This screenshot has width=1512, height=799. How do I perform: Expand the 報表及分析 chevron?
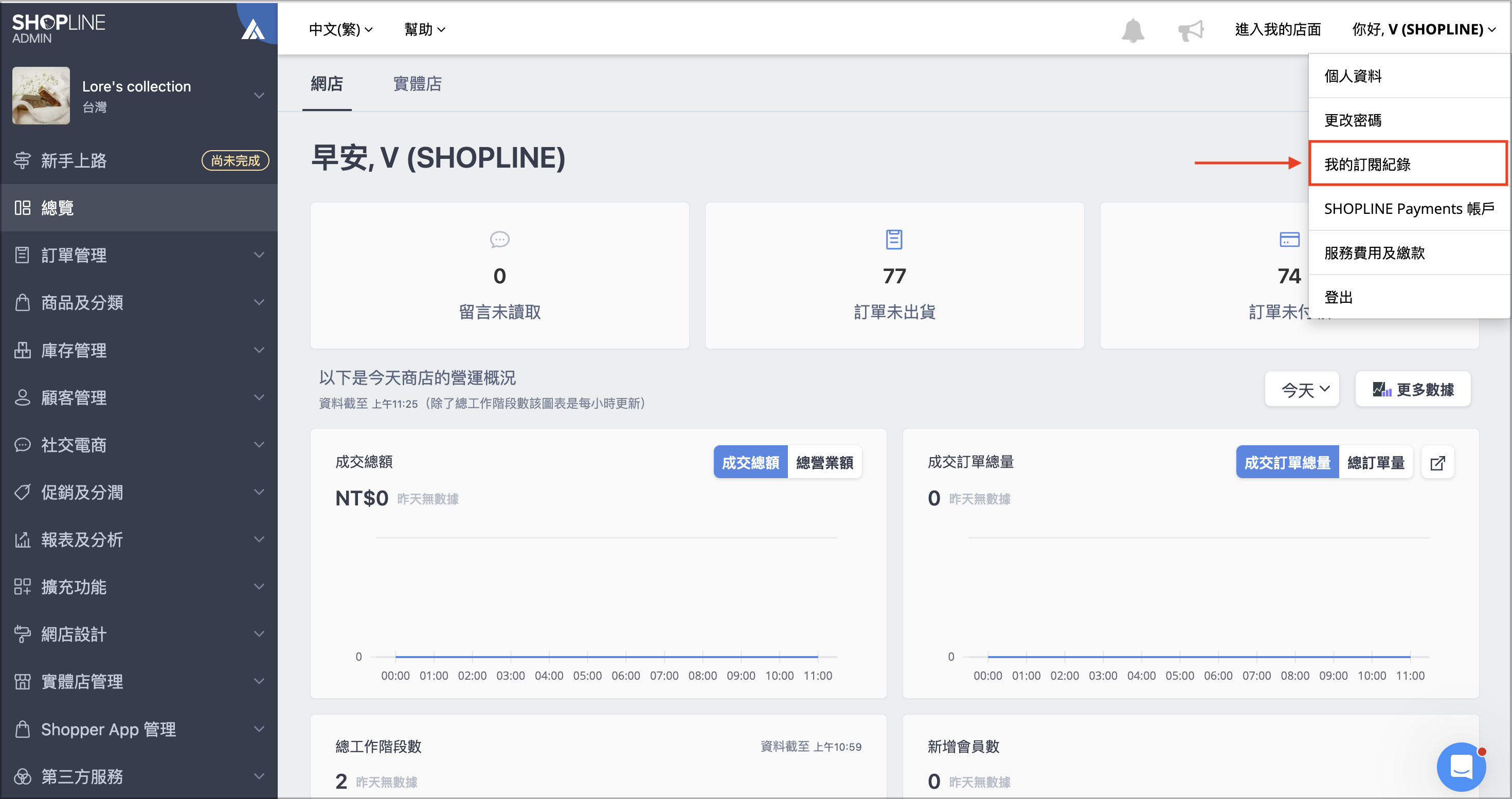coord(259,540)
